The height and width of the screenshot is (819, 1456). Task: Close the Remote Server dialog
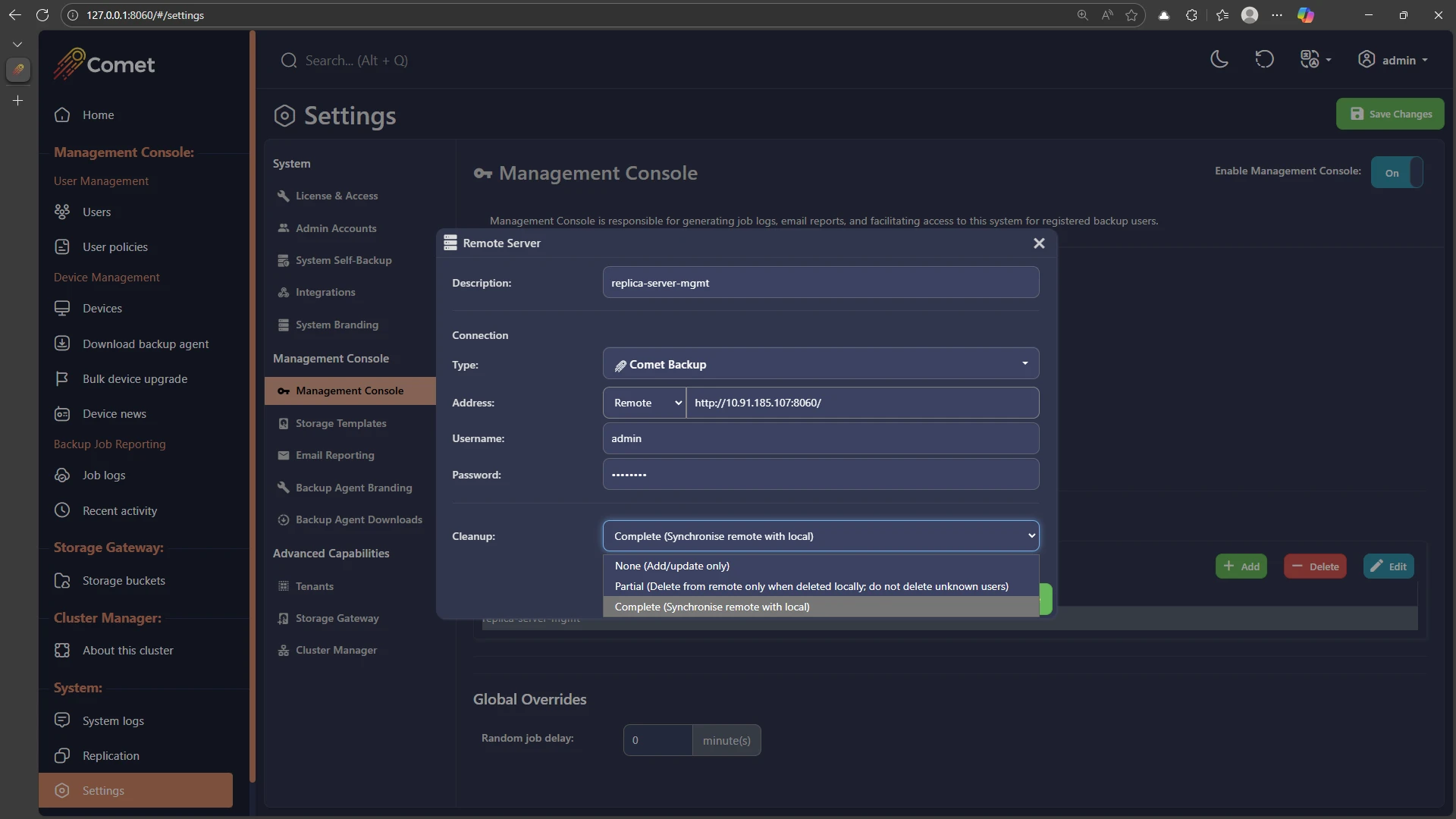[x=1039, y=243]
